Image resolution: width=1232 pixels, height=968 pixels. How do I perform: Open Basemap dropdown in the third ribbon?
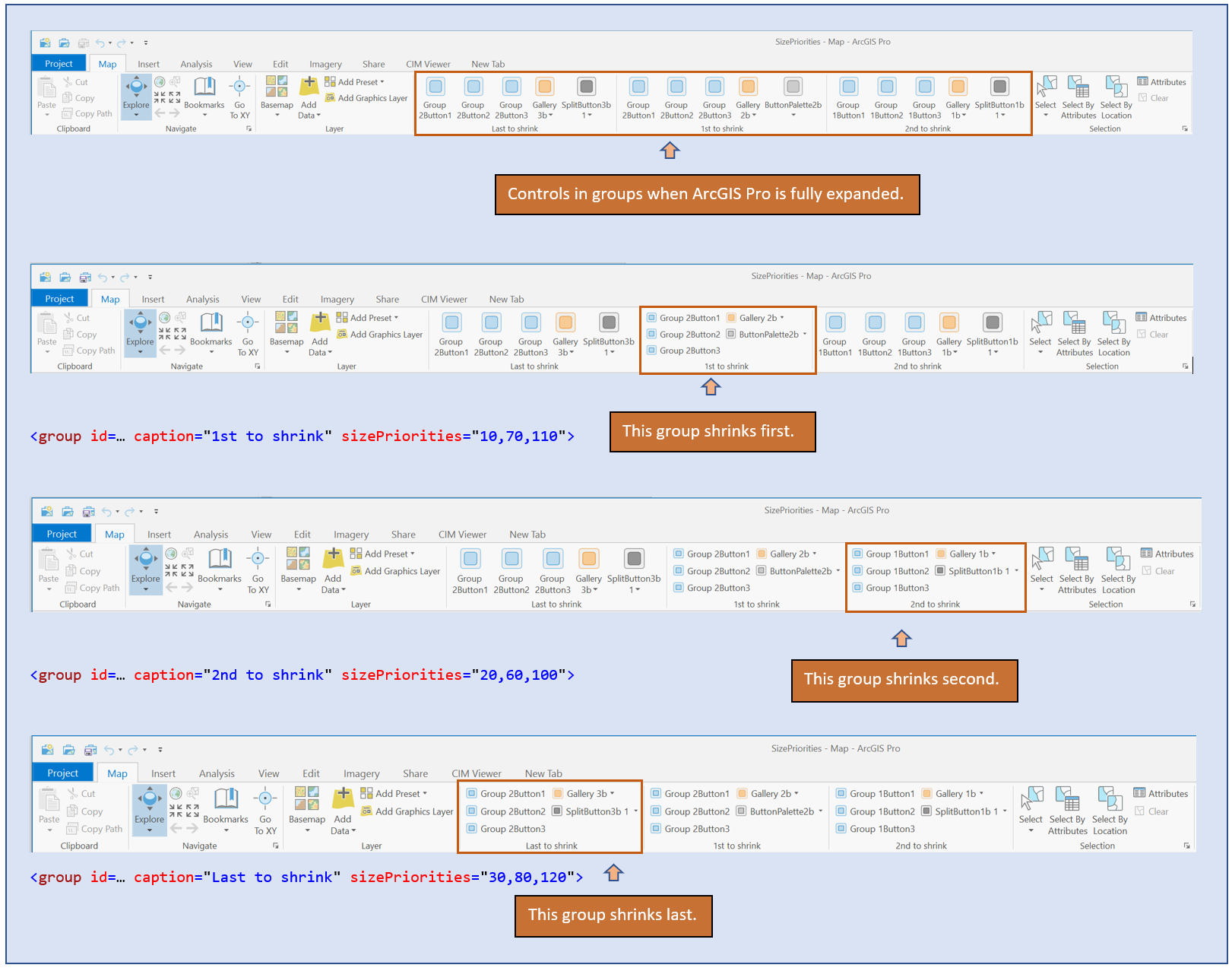[x=298, y=589]
